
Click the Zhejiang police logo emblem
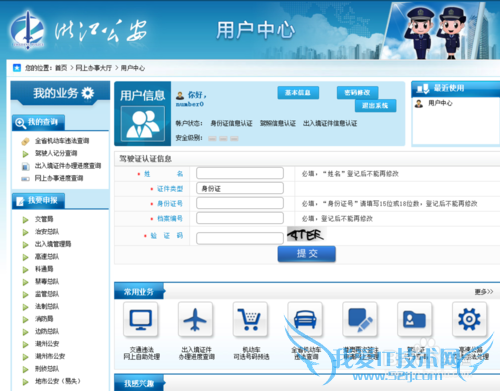[x=28, y=30]
